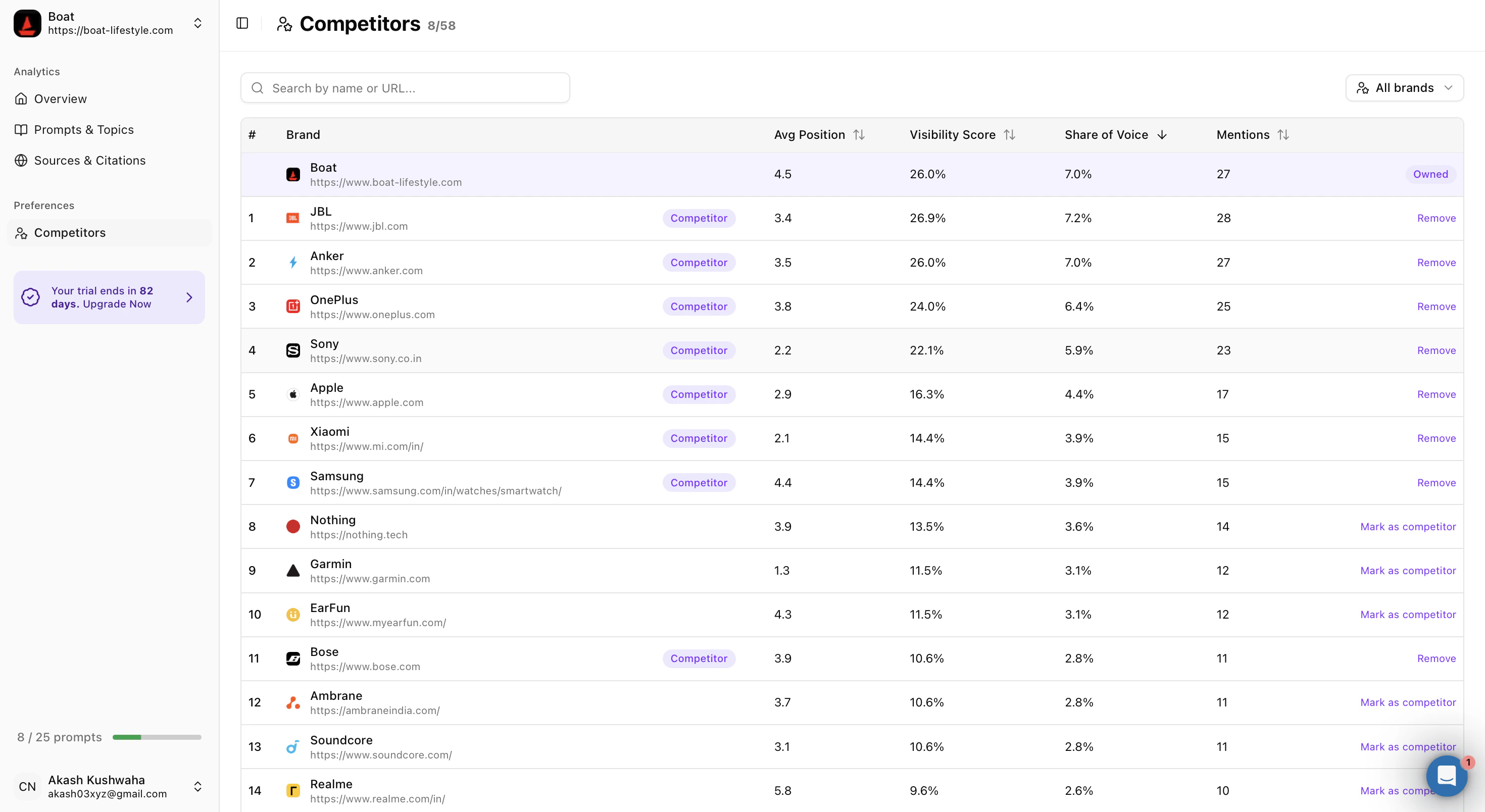Screen dimensions: 1485x812
Task: Expand Akash Kushwaha account menu
Action: (x=197, y=787)
